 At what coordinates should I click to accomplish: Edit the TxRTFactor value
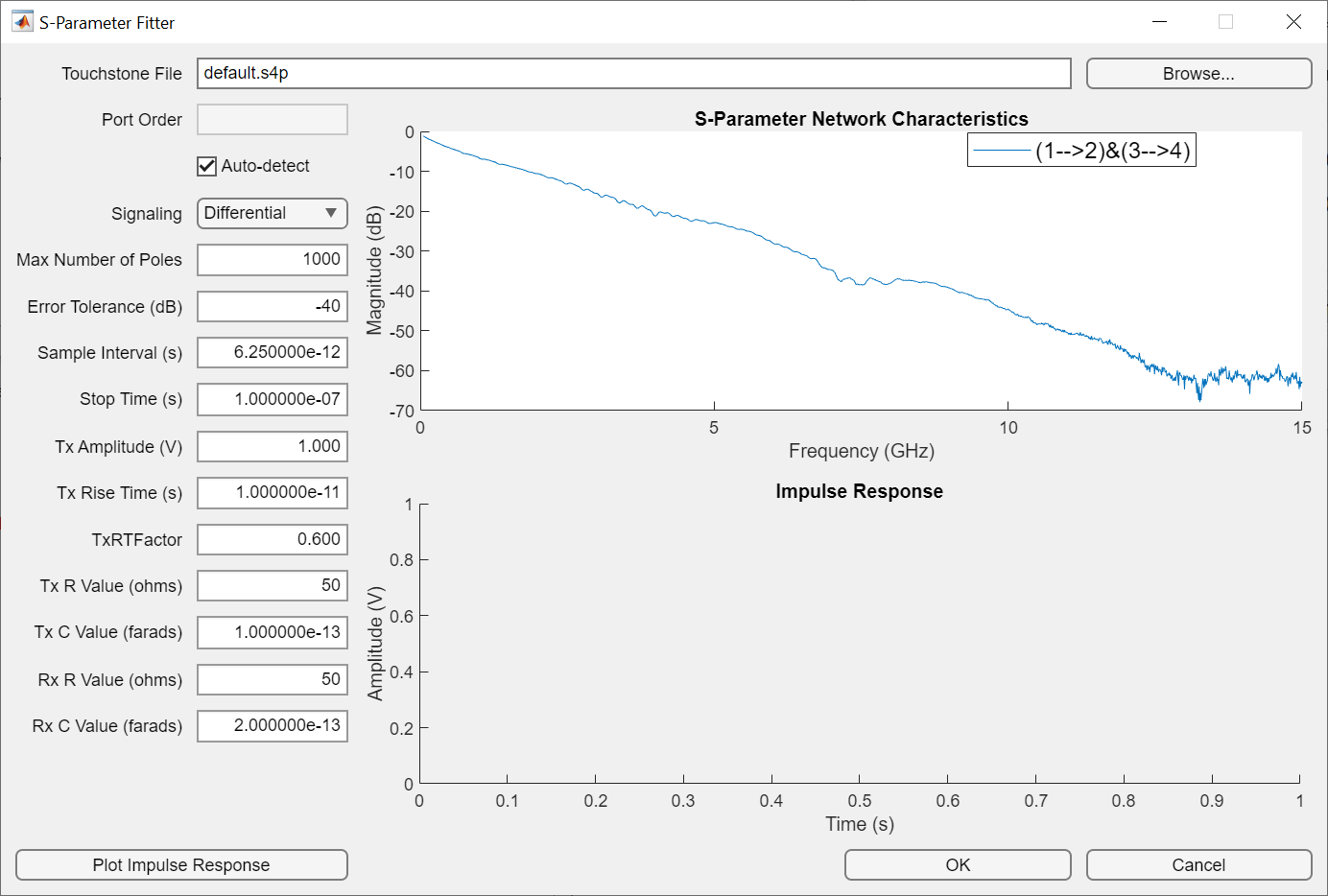(x=272, y=539)
